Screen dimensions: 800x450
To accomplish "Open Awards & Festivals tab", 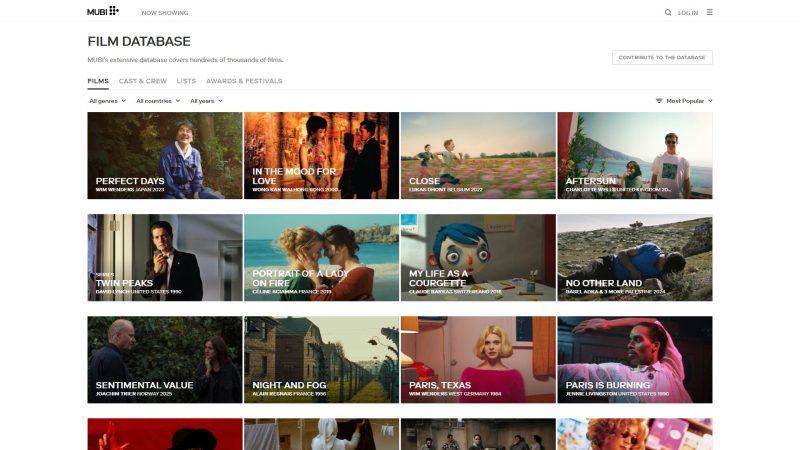I will (244, 81).
